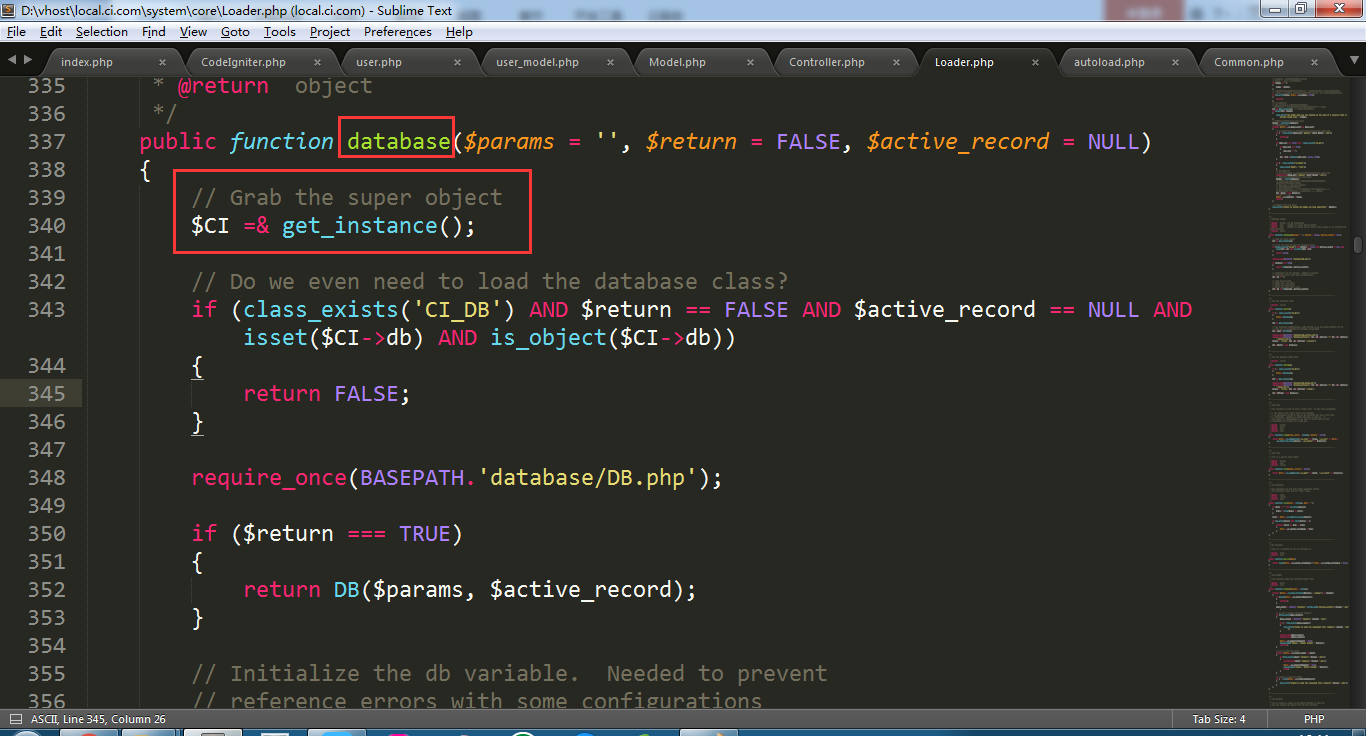Click line number 348 in the gutter
1366x736 pixels.
46,478
